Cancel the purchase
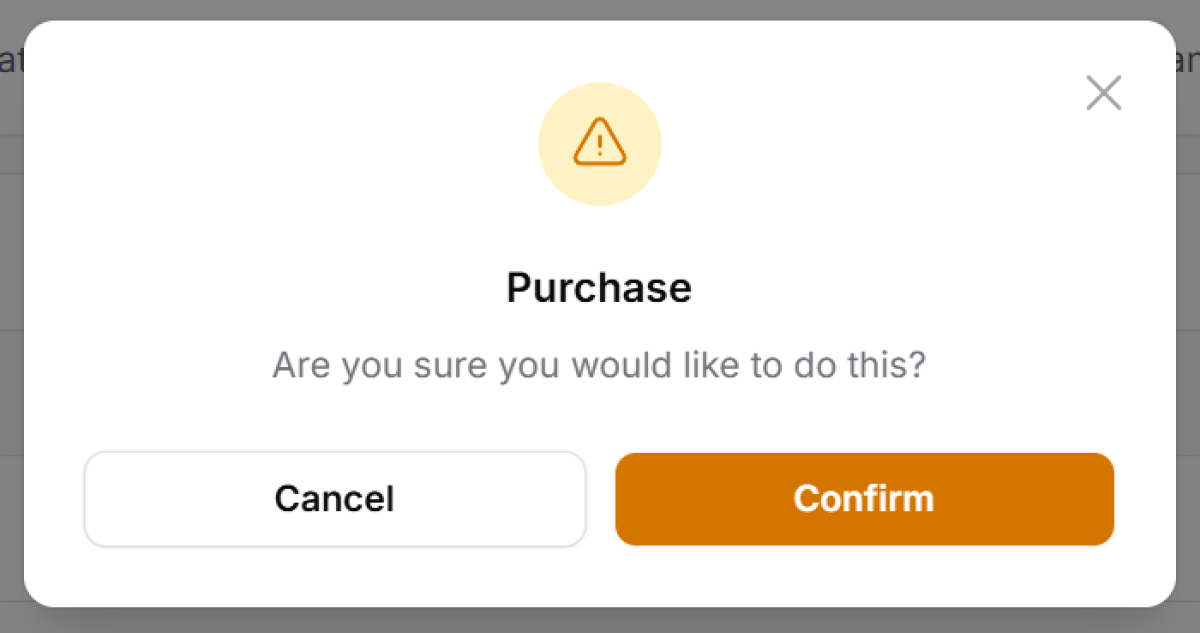Screen dimensions: 1200x633 [334, 499]
